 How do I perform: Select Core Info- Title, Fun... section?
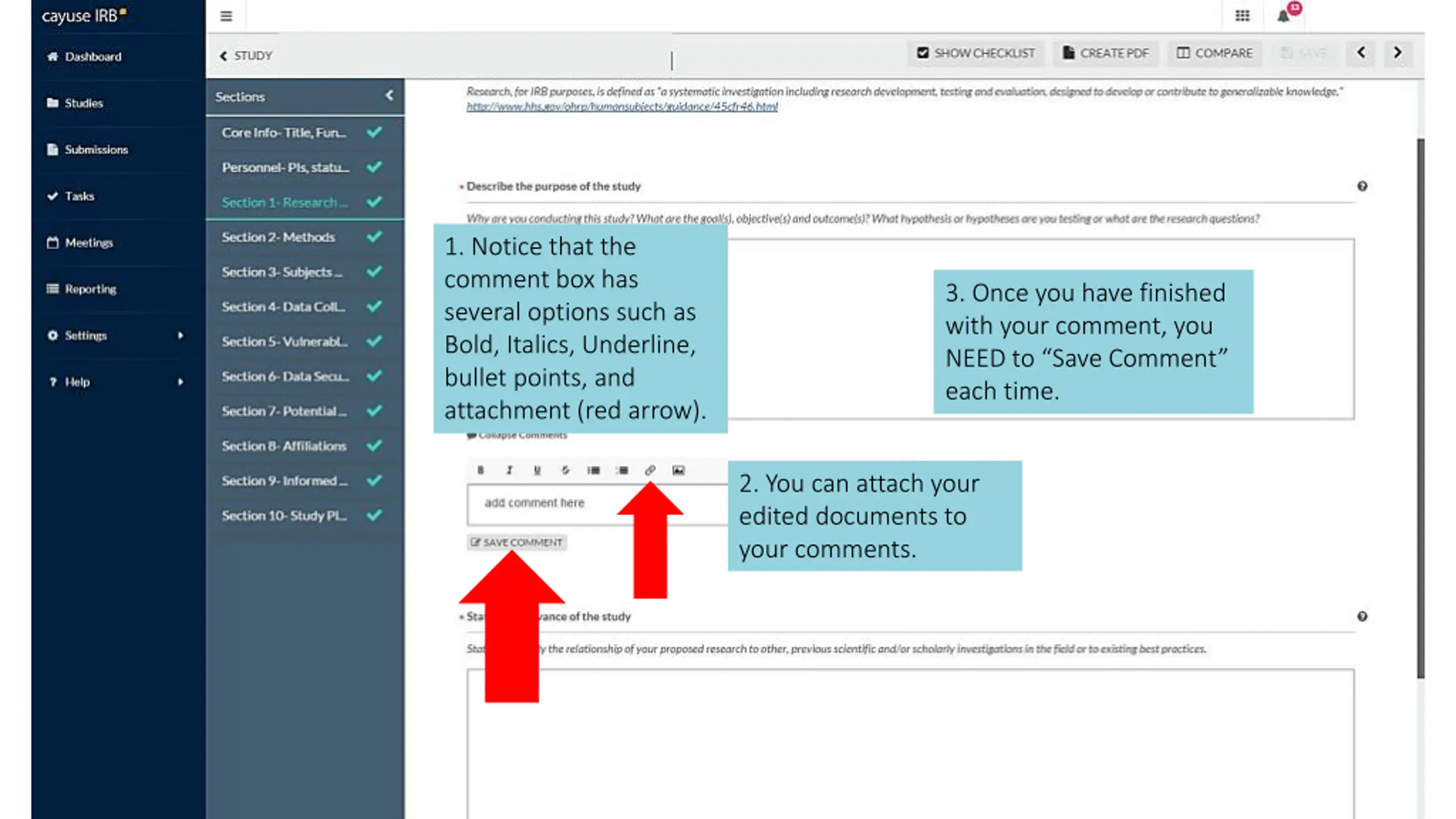tap(305, 133)
